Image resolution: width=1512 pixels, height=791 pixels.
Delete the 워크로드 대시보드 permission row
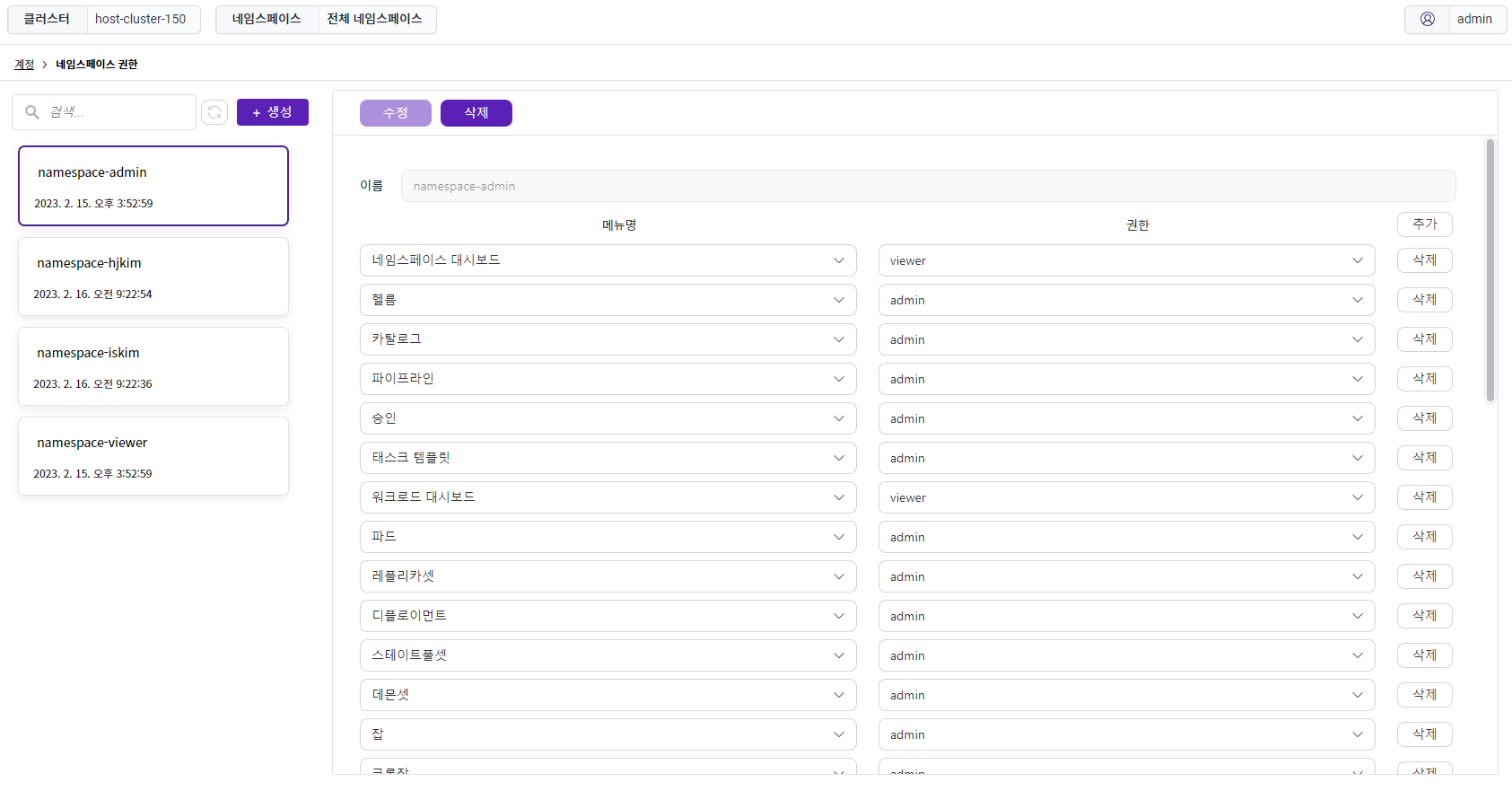pos(1425,497)
